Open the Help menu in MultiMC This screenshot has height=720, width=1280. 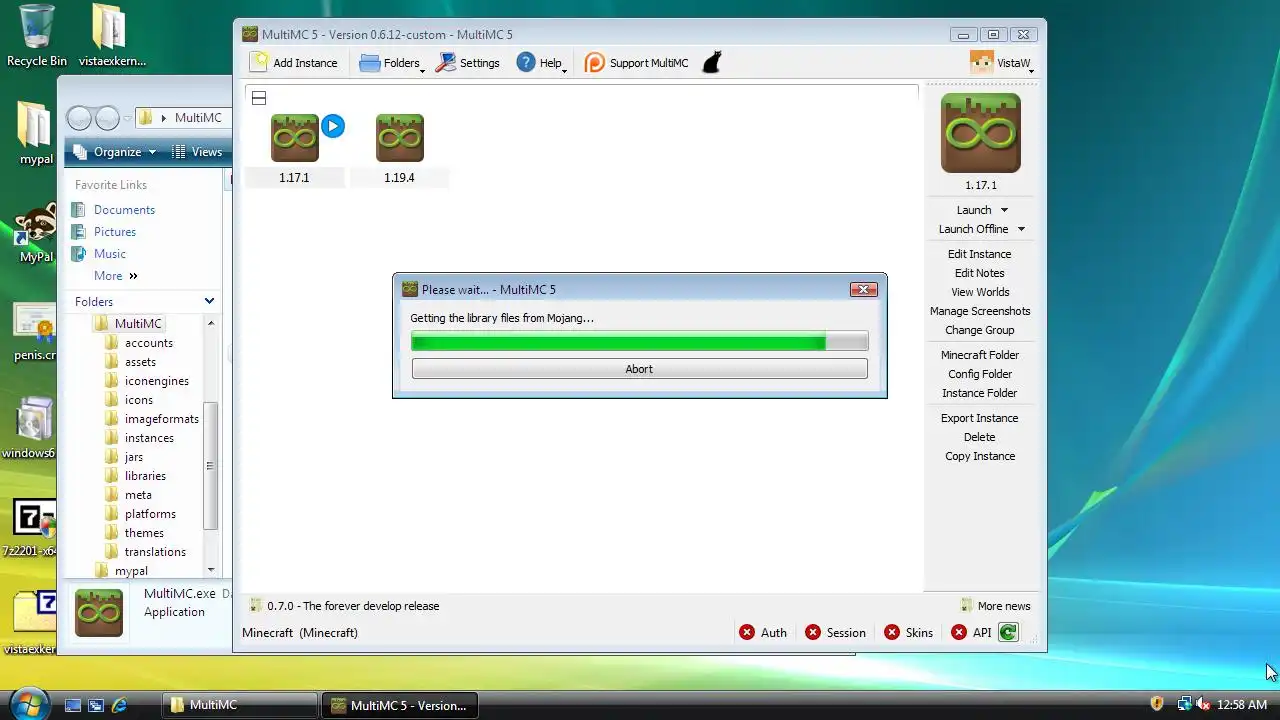click(x=541, y=63)
